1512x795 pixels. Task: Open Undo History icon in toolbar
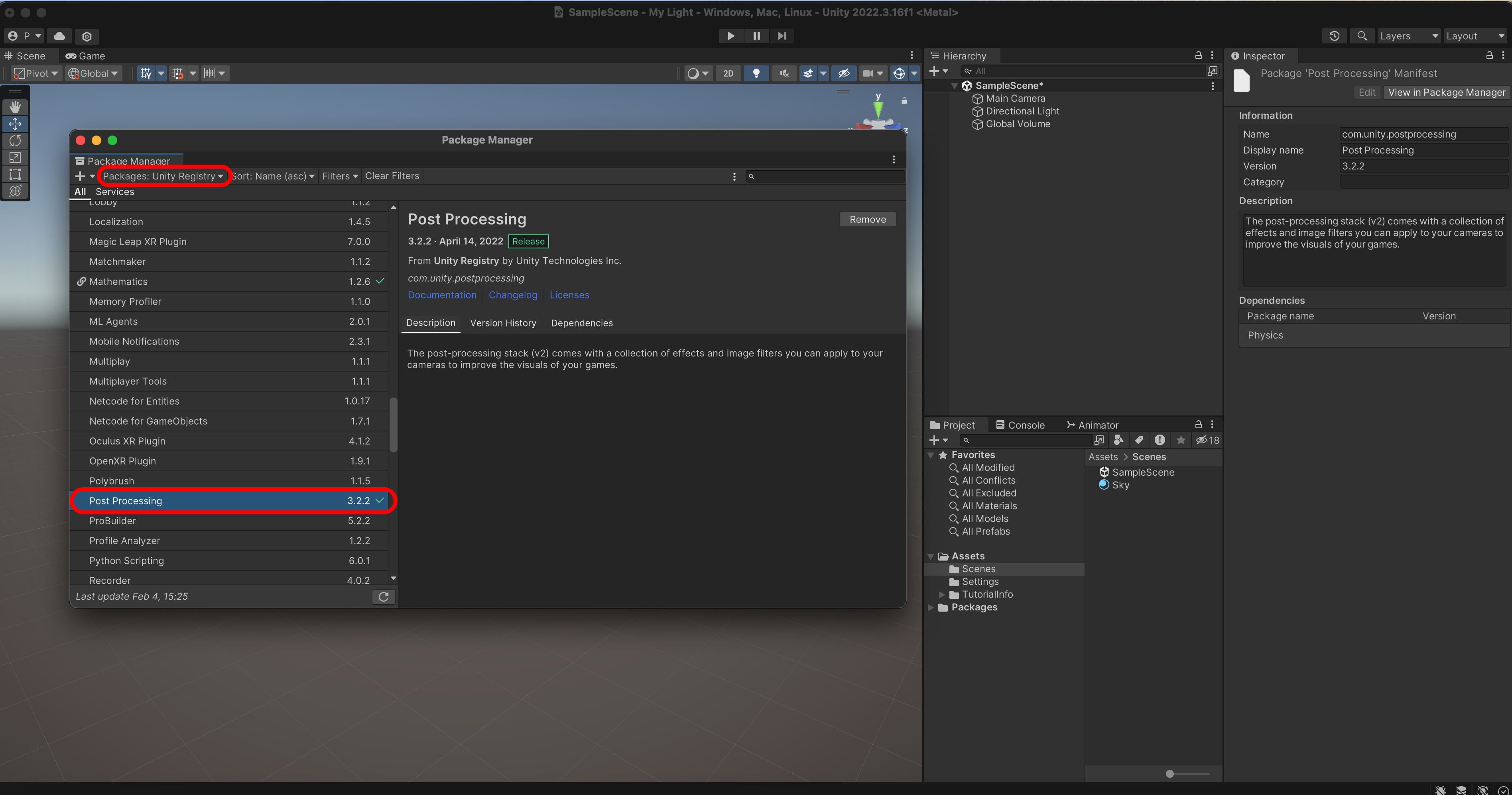point(1334,36)
